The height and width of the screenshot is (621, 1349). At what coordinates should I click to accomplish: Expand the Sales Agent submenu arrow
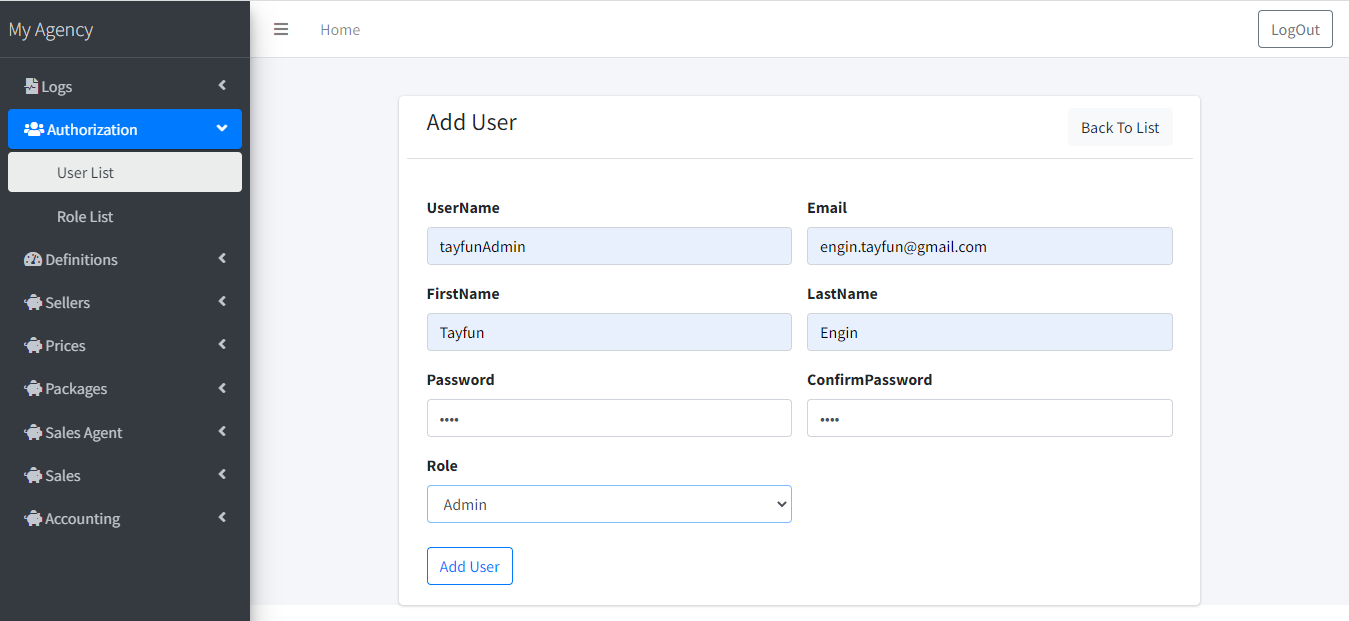pos(222,431)
